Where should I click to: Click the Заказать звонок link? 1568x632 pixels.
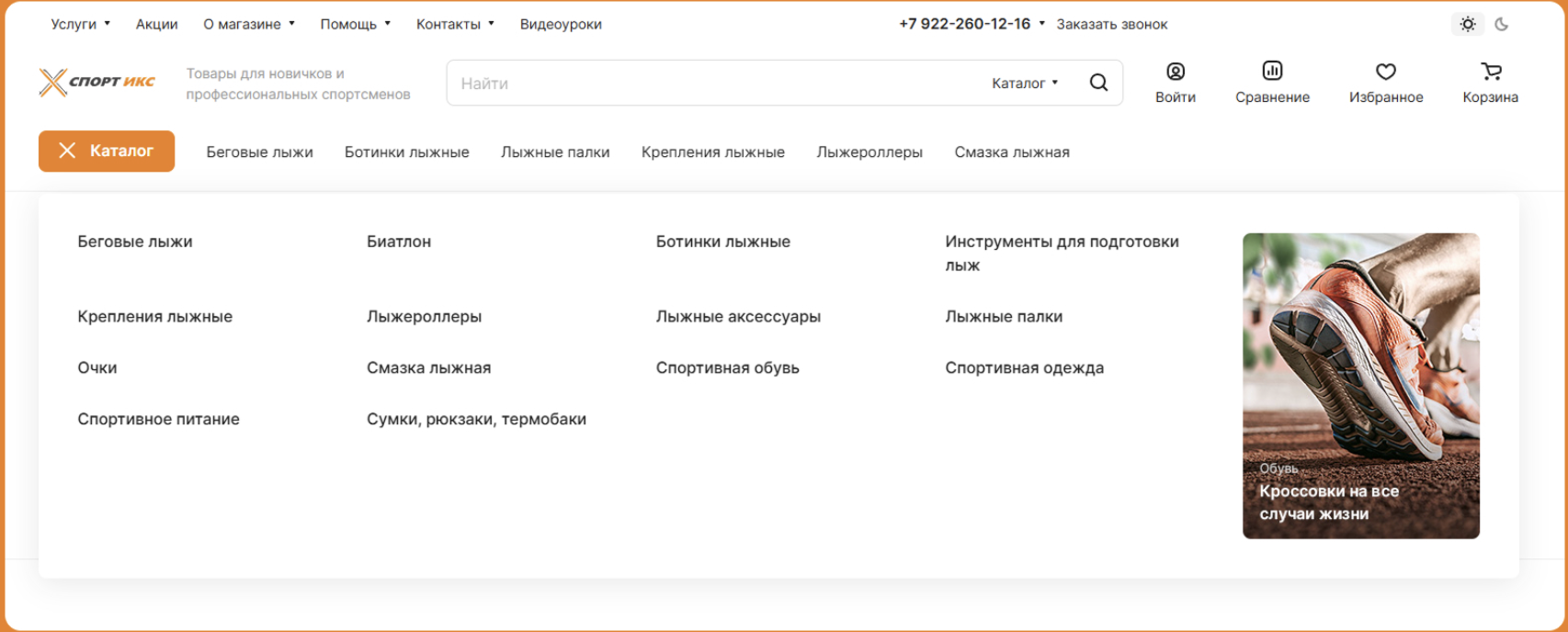point(1111,25)
